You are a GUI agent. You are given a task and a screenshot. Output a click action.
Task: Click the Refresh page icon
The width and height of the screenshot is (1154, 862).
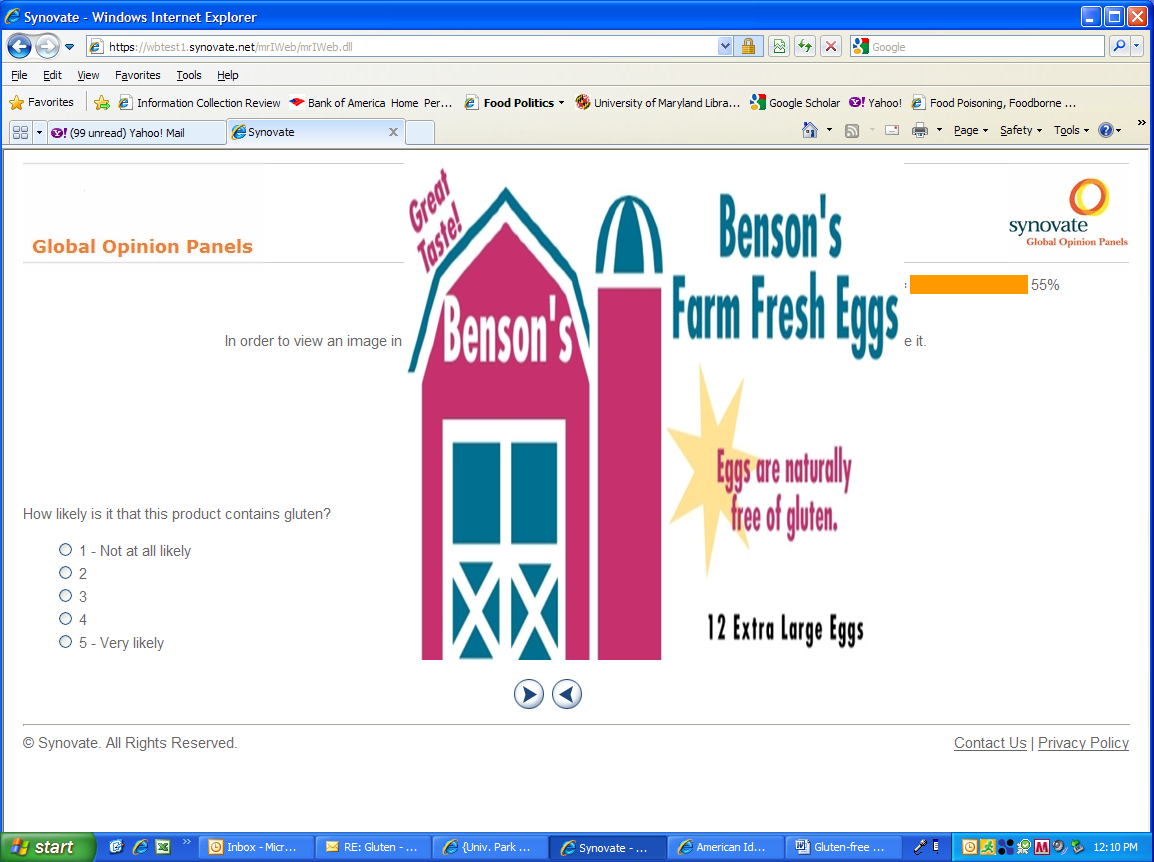(805, 46)
